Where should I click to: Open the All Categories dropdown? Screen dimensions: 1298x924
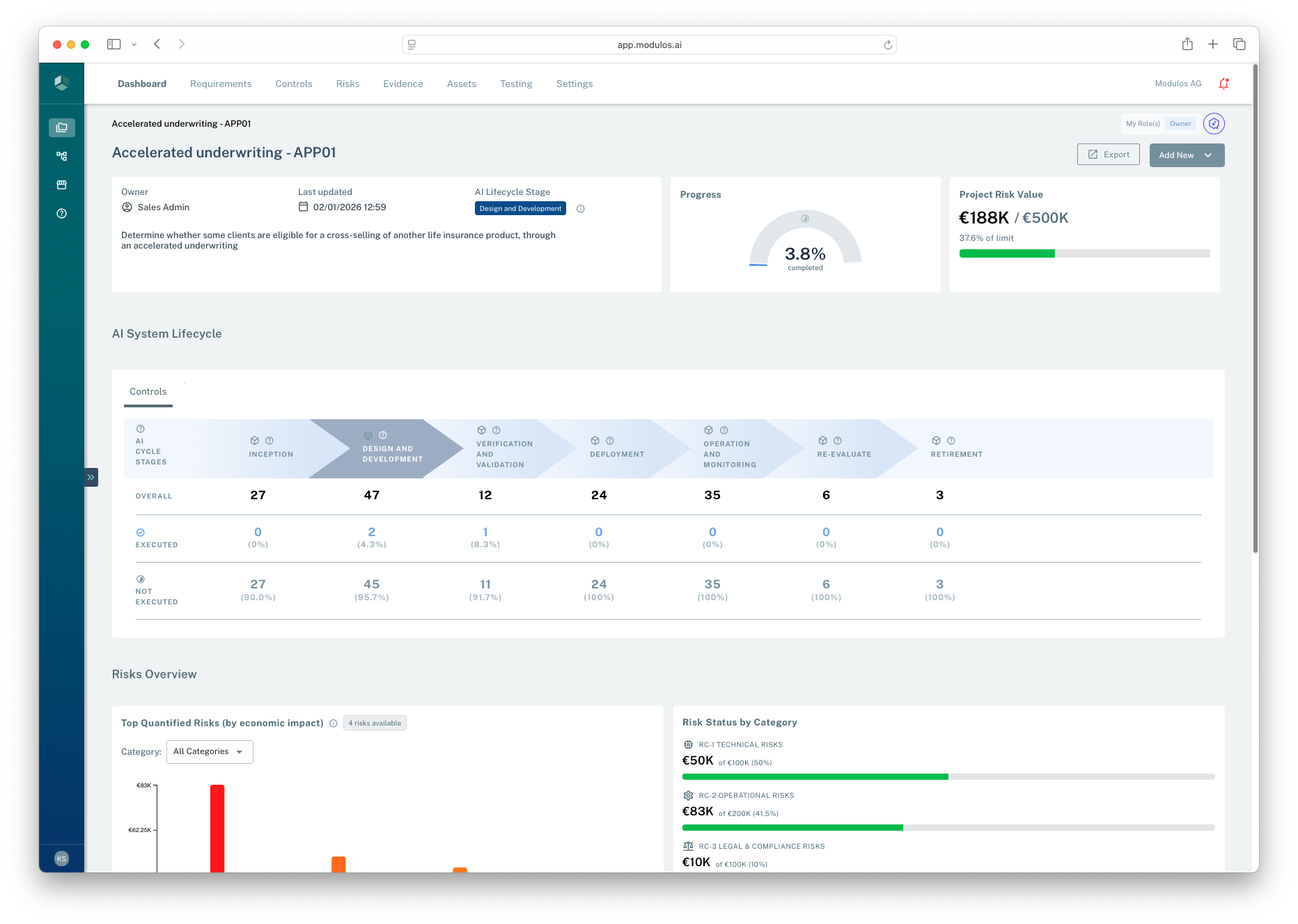click(x=209, y=751)
